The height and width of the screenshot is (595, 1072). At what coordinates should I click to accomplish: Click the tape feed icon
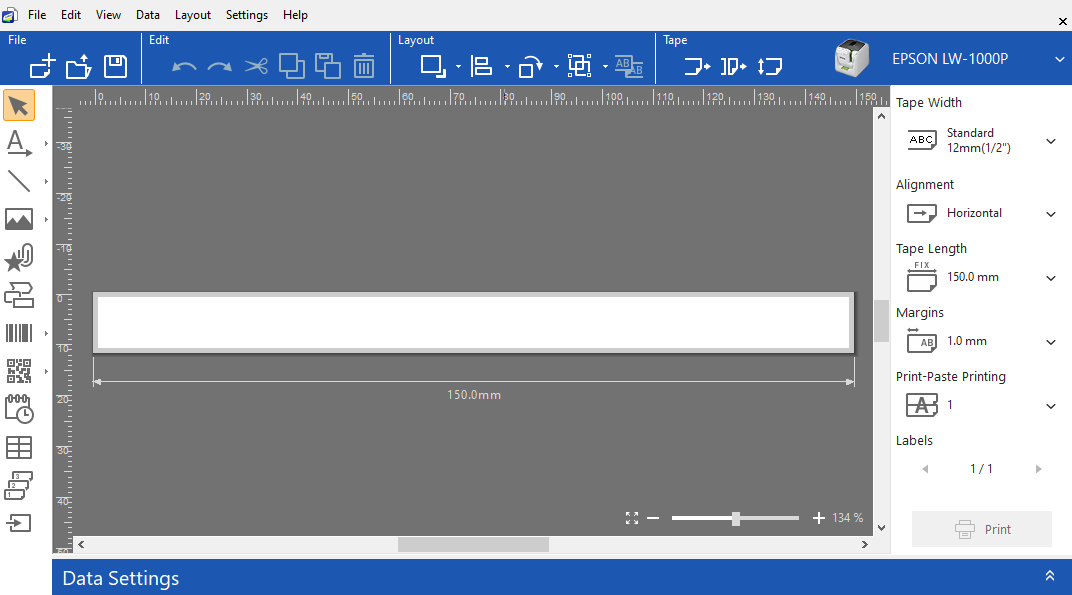(697, 66)
